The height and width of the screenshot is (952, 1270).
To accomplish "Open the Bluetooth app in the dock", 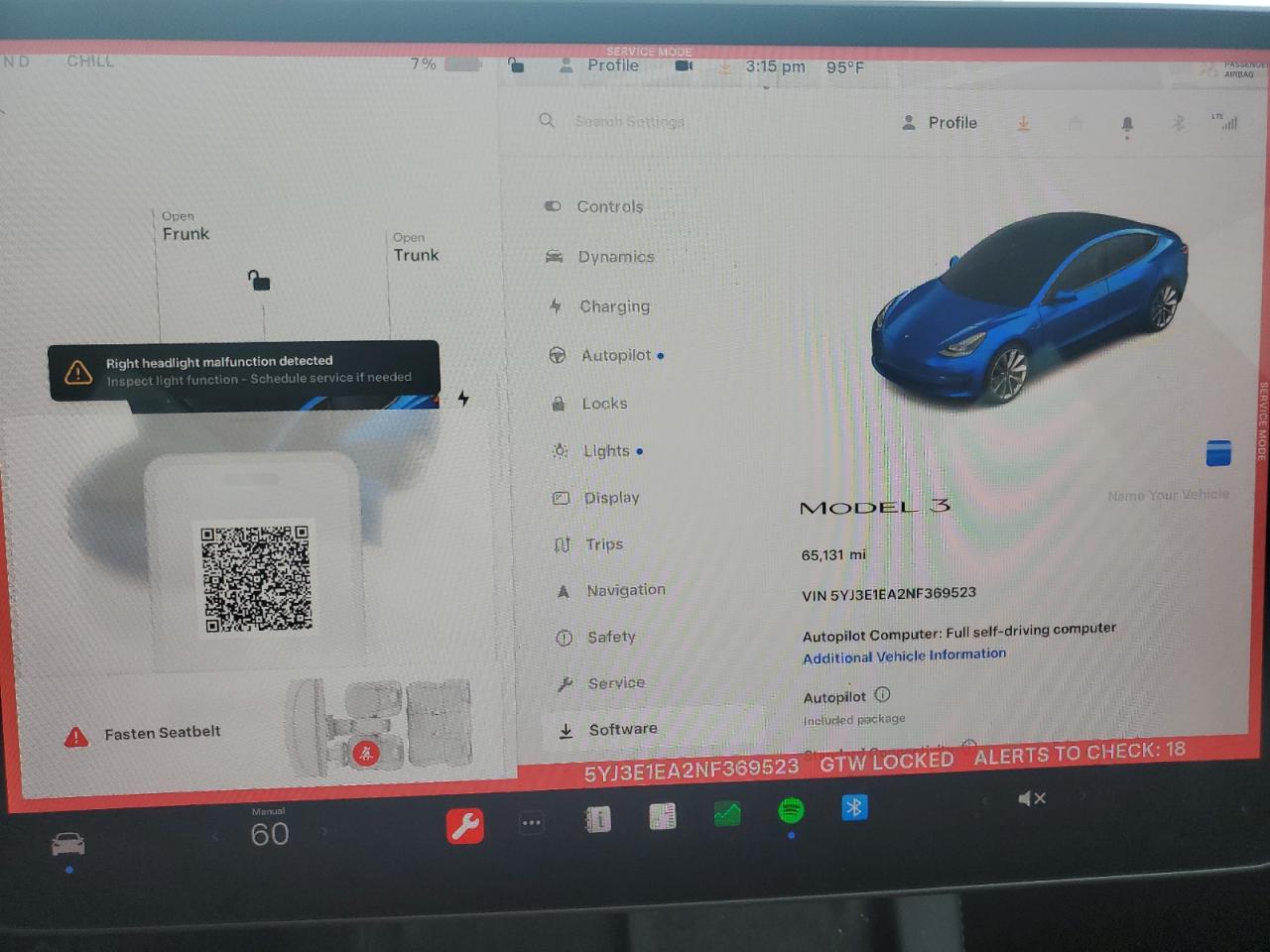I will pyautogui.click(x=854, y=807).
